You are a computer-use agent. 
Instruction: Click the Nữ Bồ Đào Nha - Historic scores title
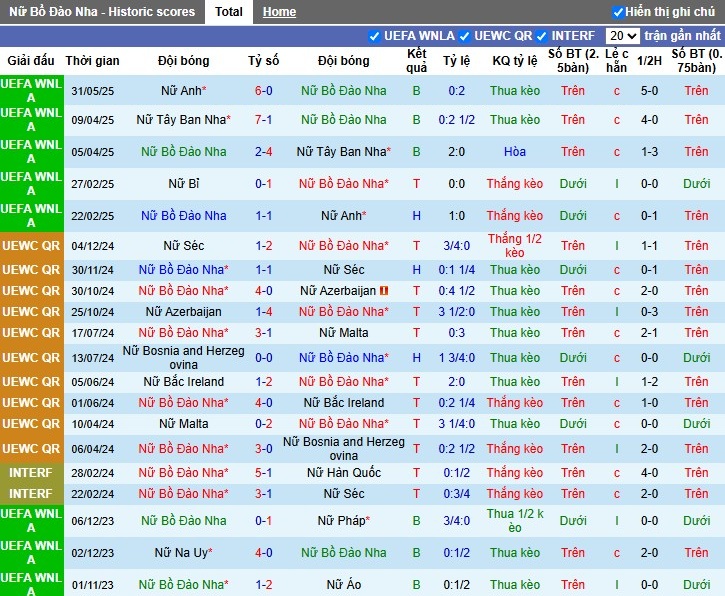click(x=102, y=12)
